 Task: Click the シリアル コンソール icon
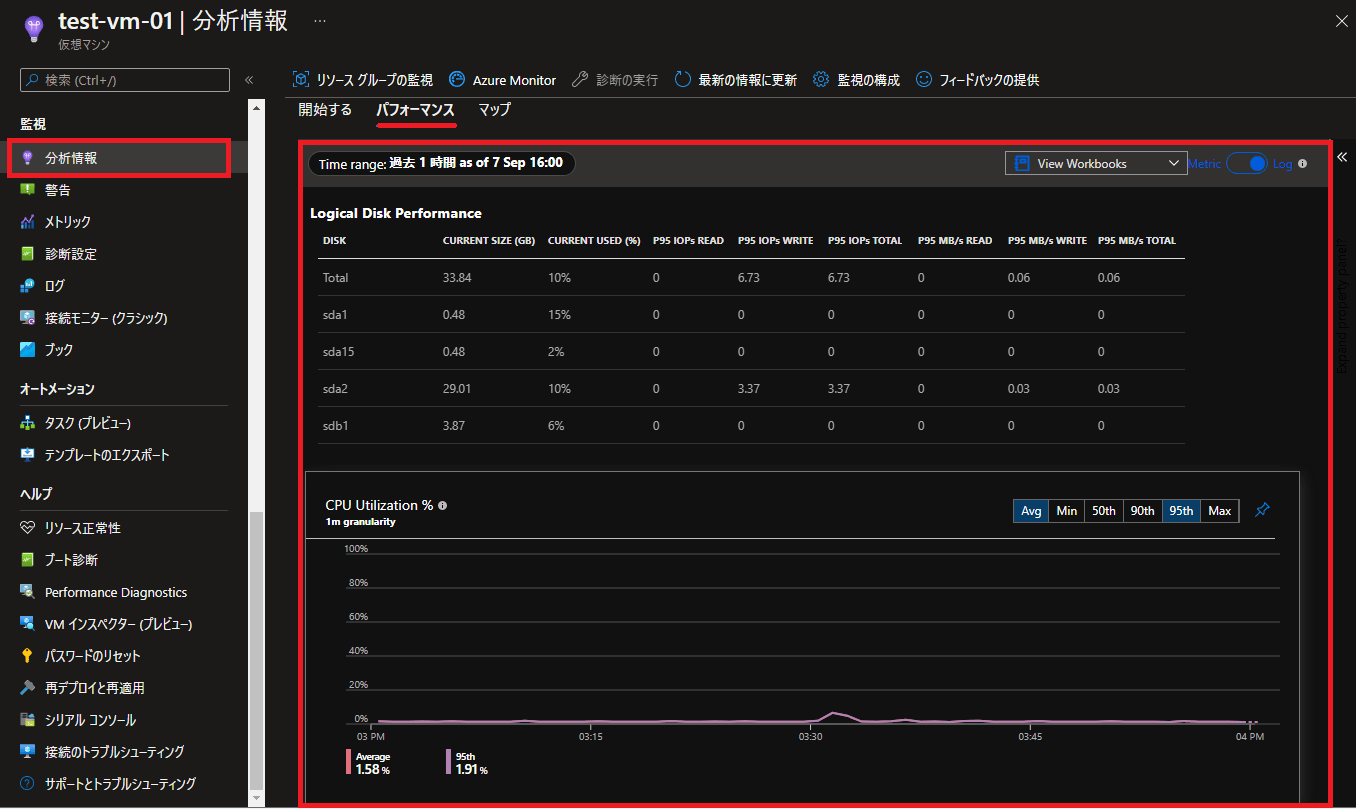tap(28, 720)
